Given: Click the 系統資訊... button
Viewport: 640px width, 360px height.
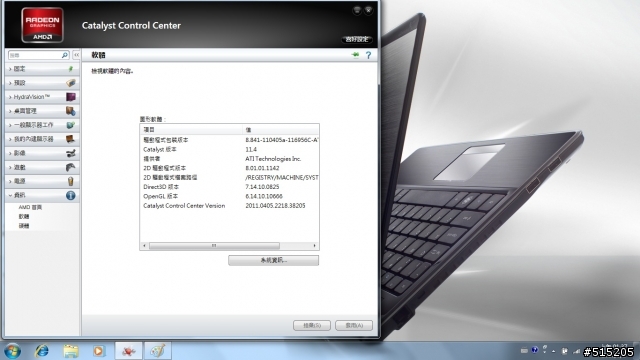Looking at the screenshot, I should 273,260.
